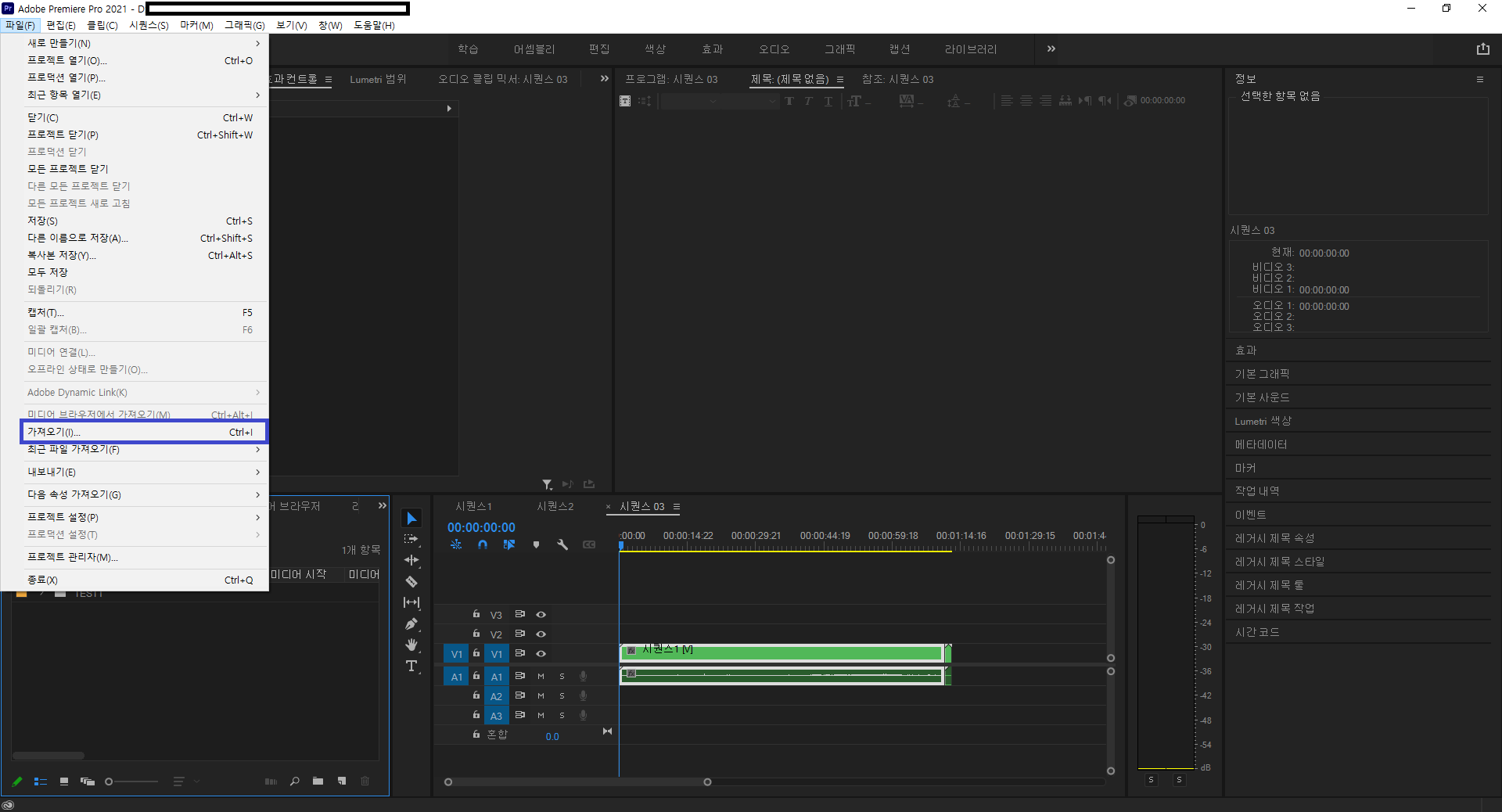Screen dimensions: 1502x812
Task: Click the Quick Export share icon
Action: tap(1483, 49)
